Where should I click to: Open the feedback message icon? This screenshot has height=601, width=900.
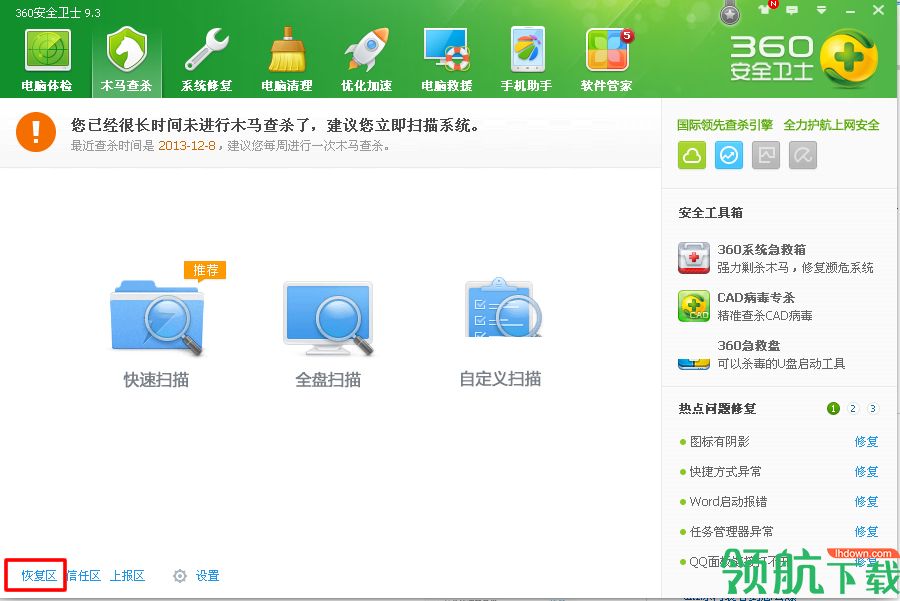(x=792, y=10)
